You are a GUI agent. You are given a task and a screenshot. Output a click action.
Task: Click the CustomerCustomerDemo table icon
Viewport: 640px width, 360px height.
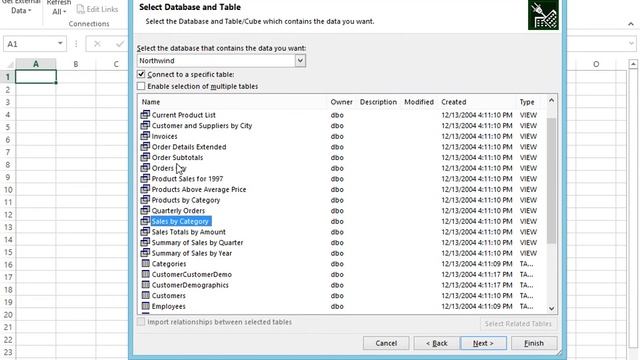click(145, 274)
